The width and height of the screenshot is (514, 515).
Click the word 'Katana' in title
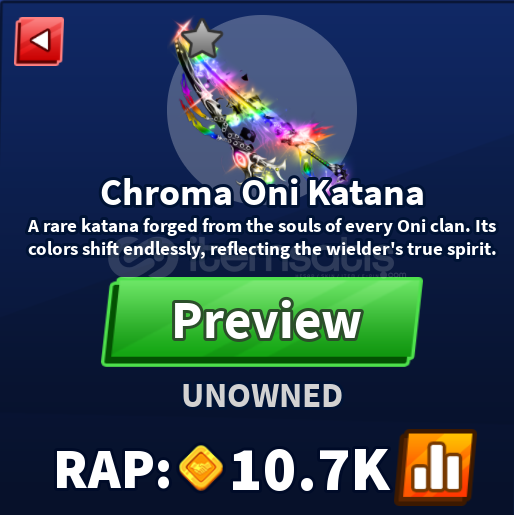[366, 193]
